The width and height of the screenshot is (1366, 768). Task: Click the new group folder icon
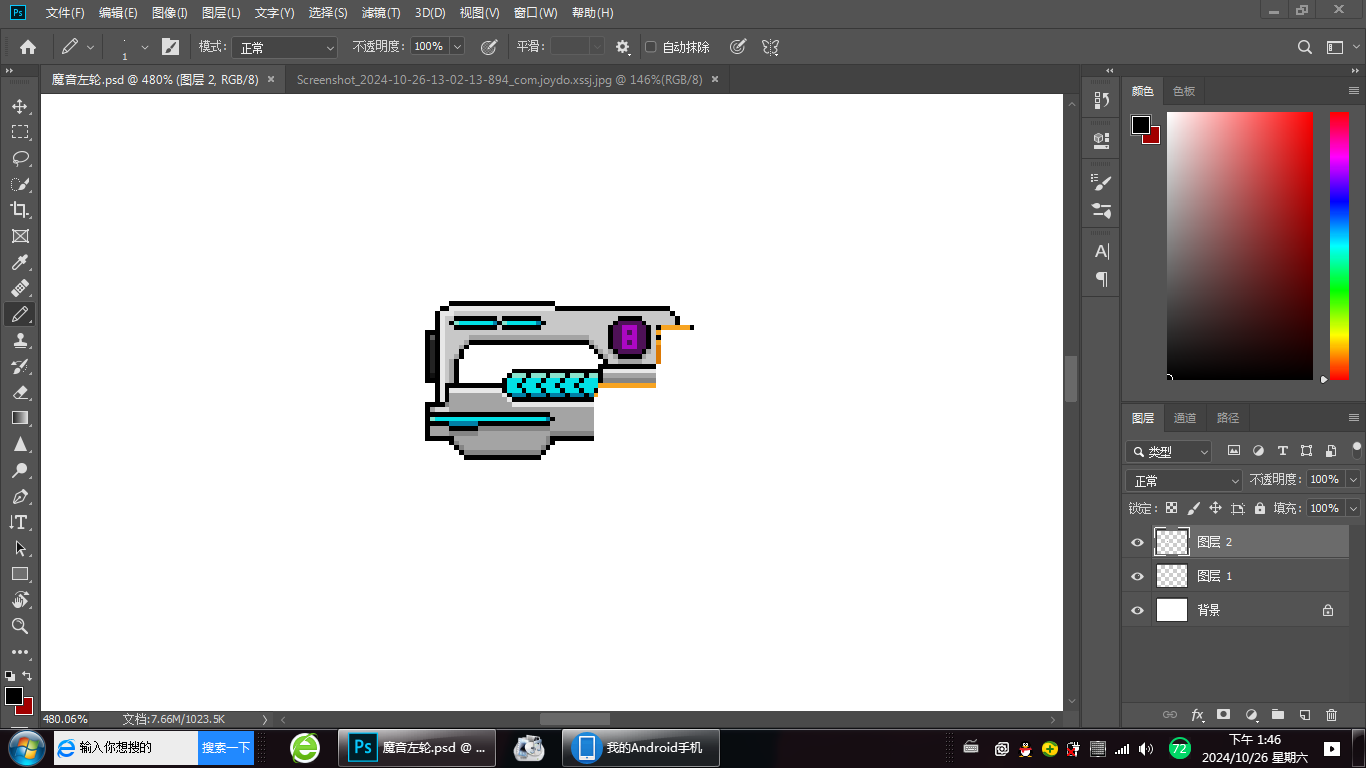point(1277,715)
